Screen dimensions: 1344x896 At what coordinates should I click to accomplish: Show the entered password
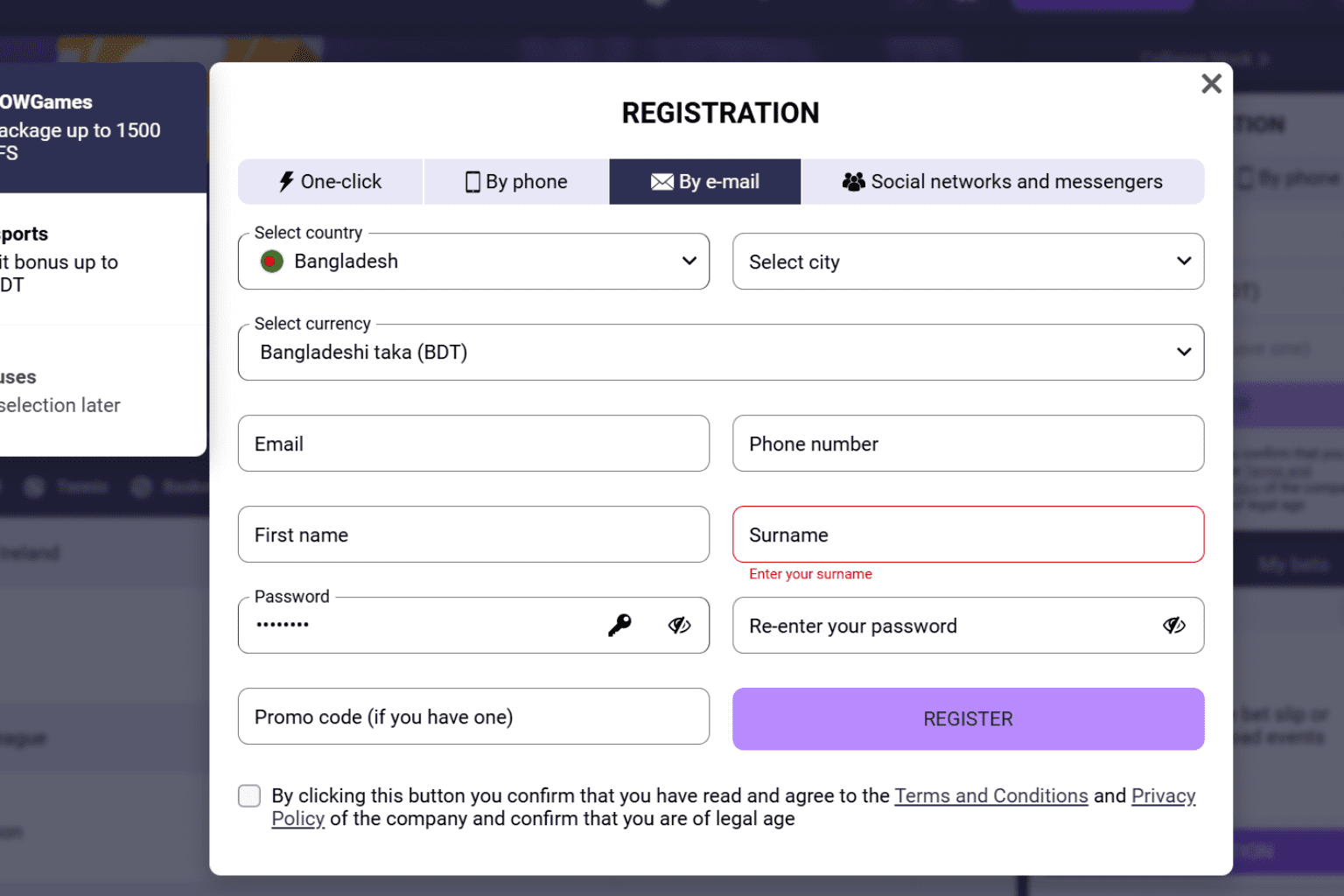click(679, 625)
